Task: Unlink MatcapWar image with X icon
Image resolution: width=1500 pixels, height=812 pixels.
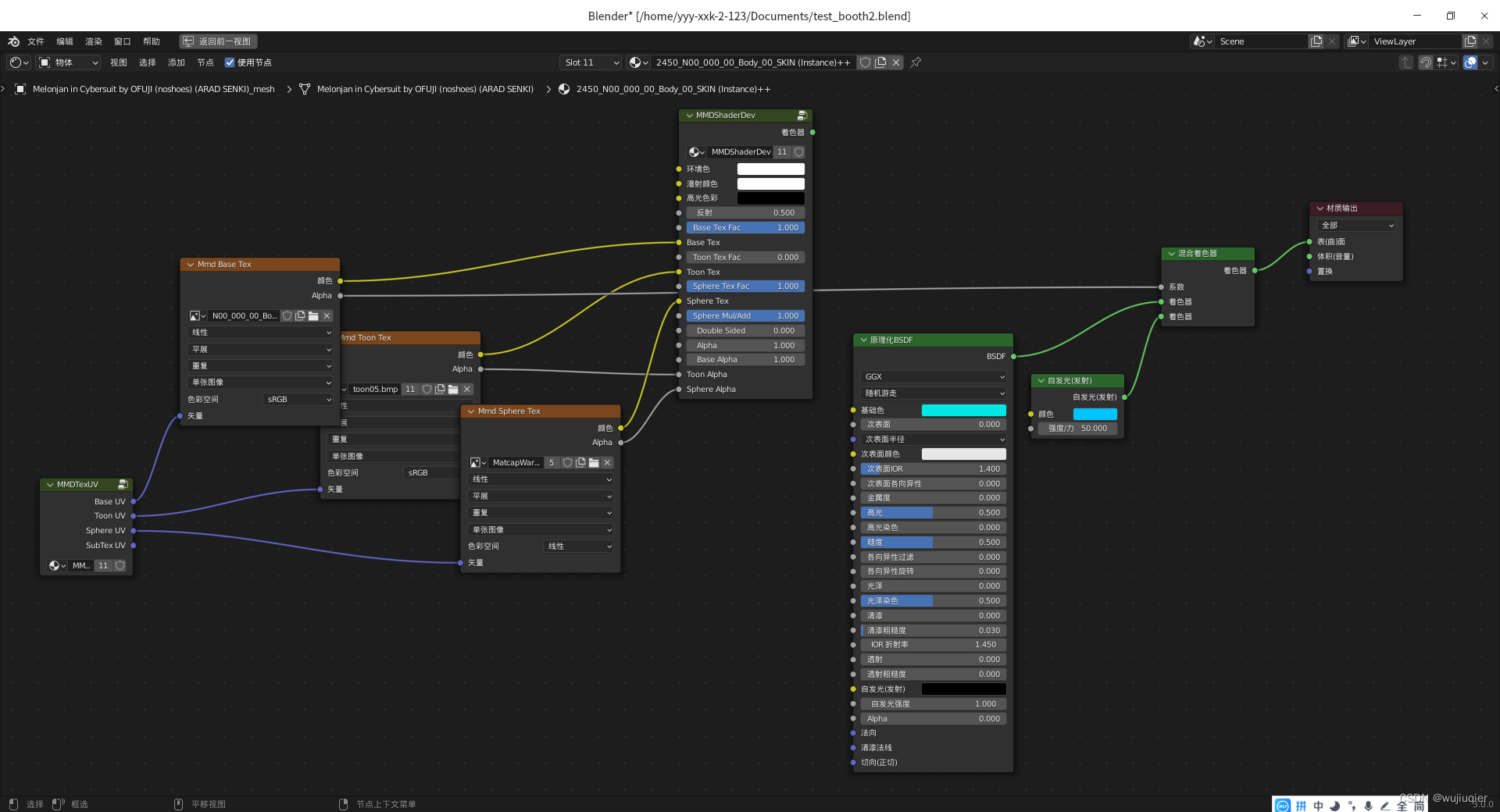Action: click(x=607, y=463)
